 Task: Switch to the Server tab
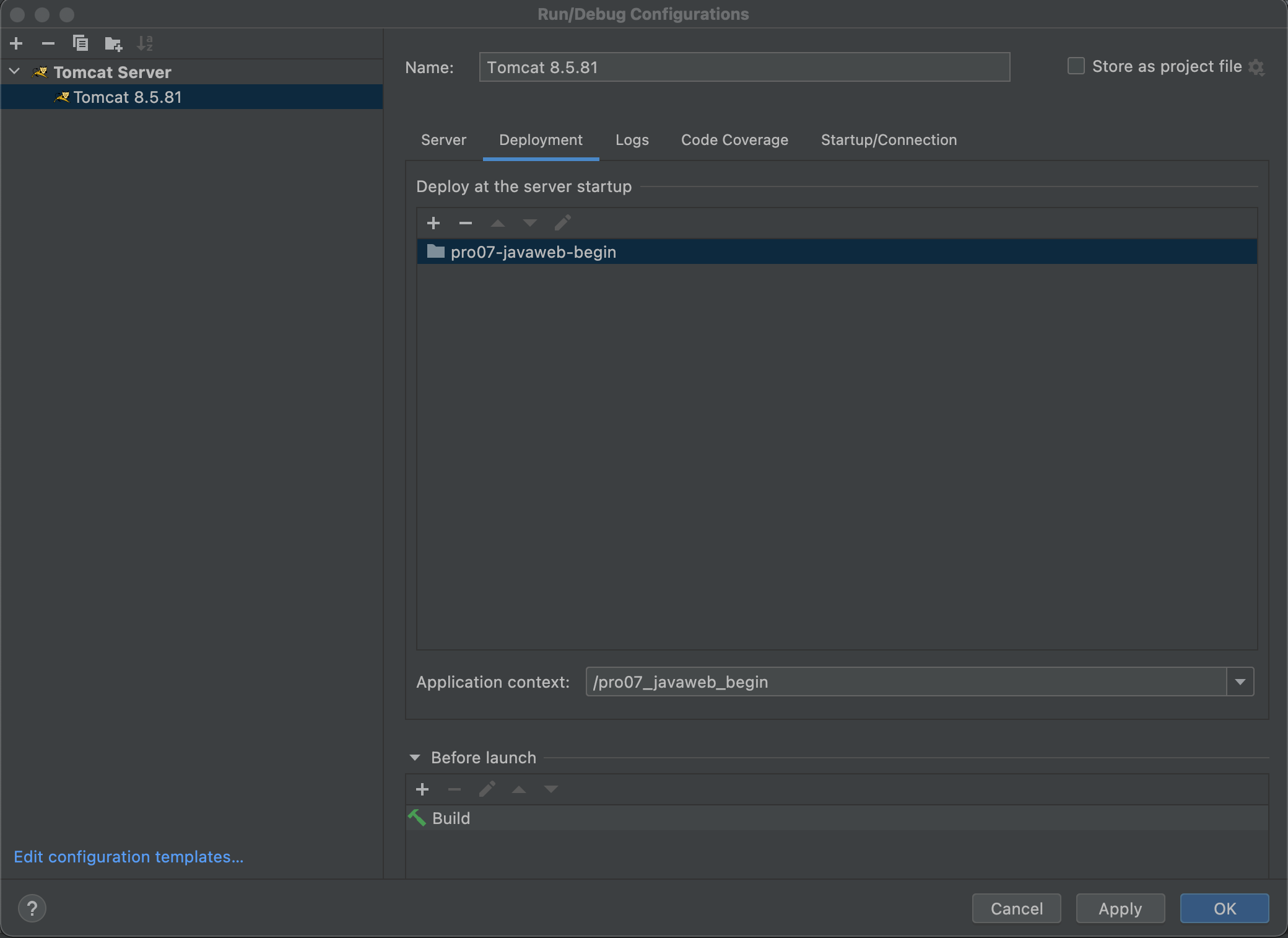coord(443,140)
